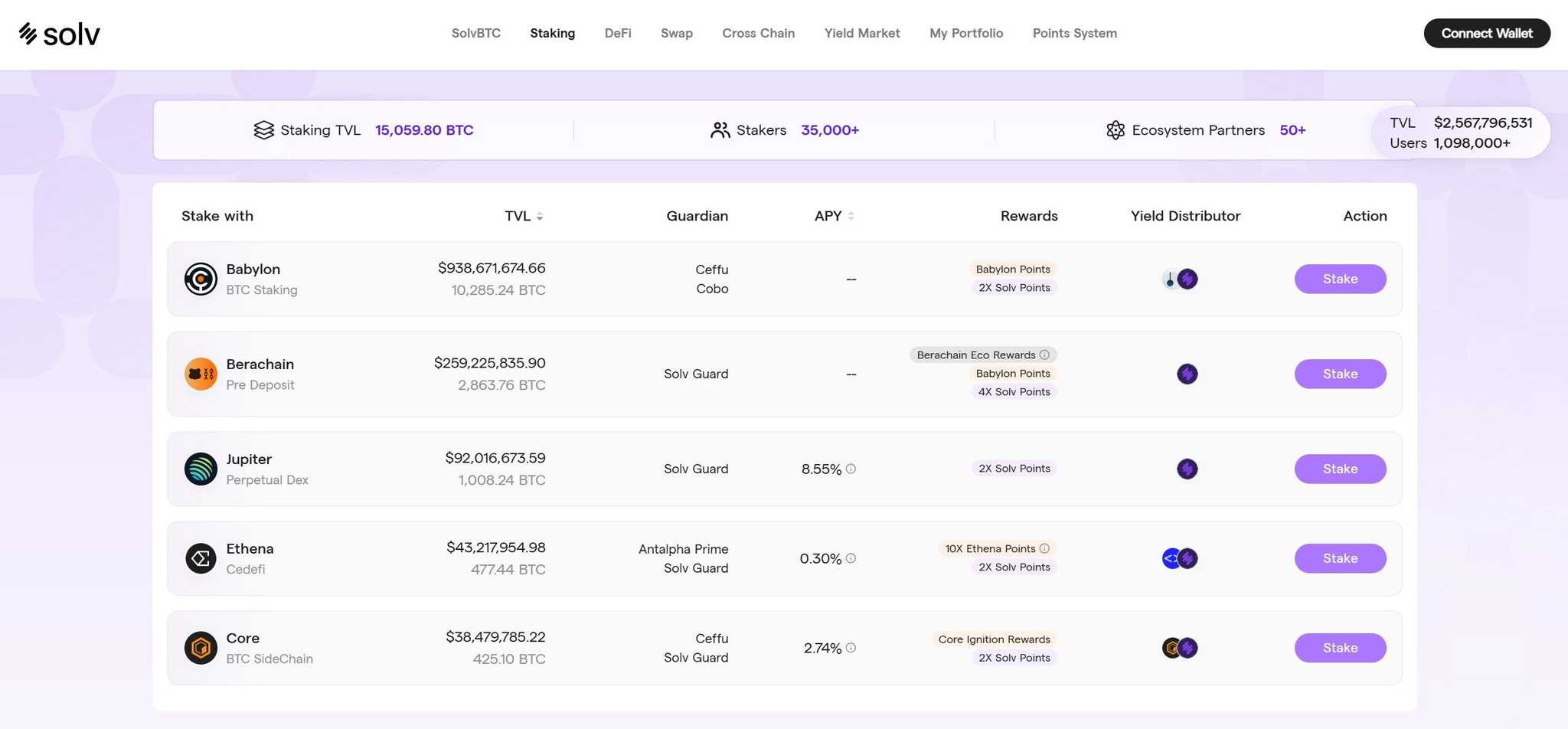Viewport: 1568px width, 729px height.
Task: Click the Guardian column header
Action: (697, 216)
